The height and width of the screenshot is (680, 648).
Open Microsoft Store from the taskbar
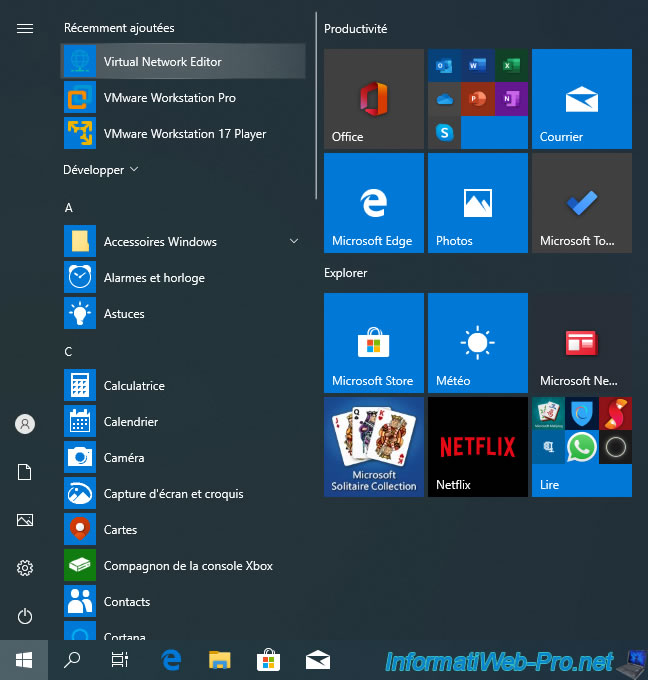pos(268,660)
